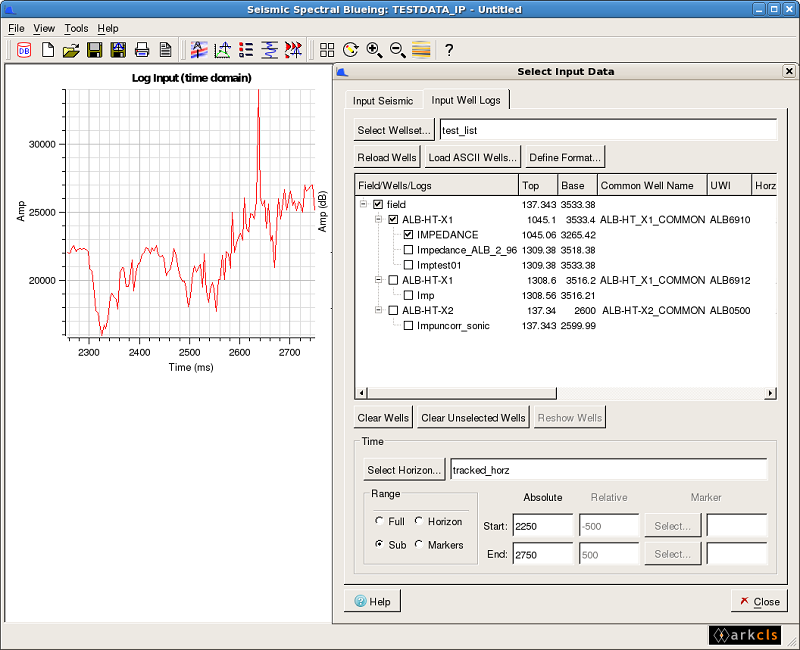The width and height of the screenshot is (800, 650).
Task: Select the Open File toolbar icon
Action: pos(71,51)
